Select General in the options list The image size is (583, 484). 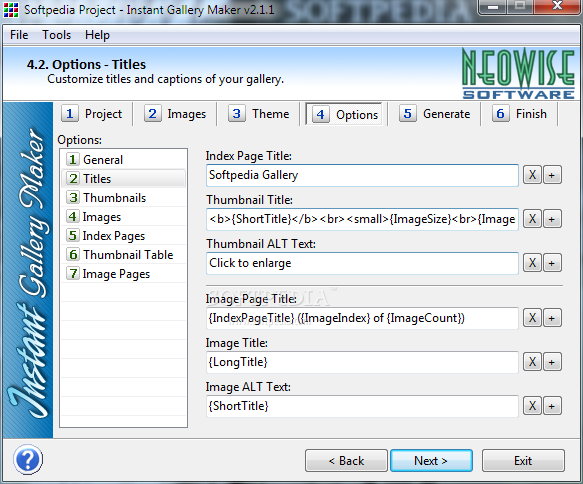(123, 159)
